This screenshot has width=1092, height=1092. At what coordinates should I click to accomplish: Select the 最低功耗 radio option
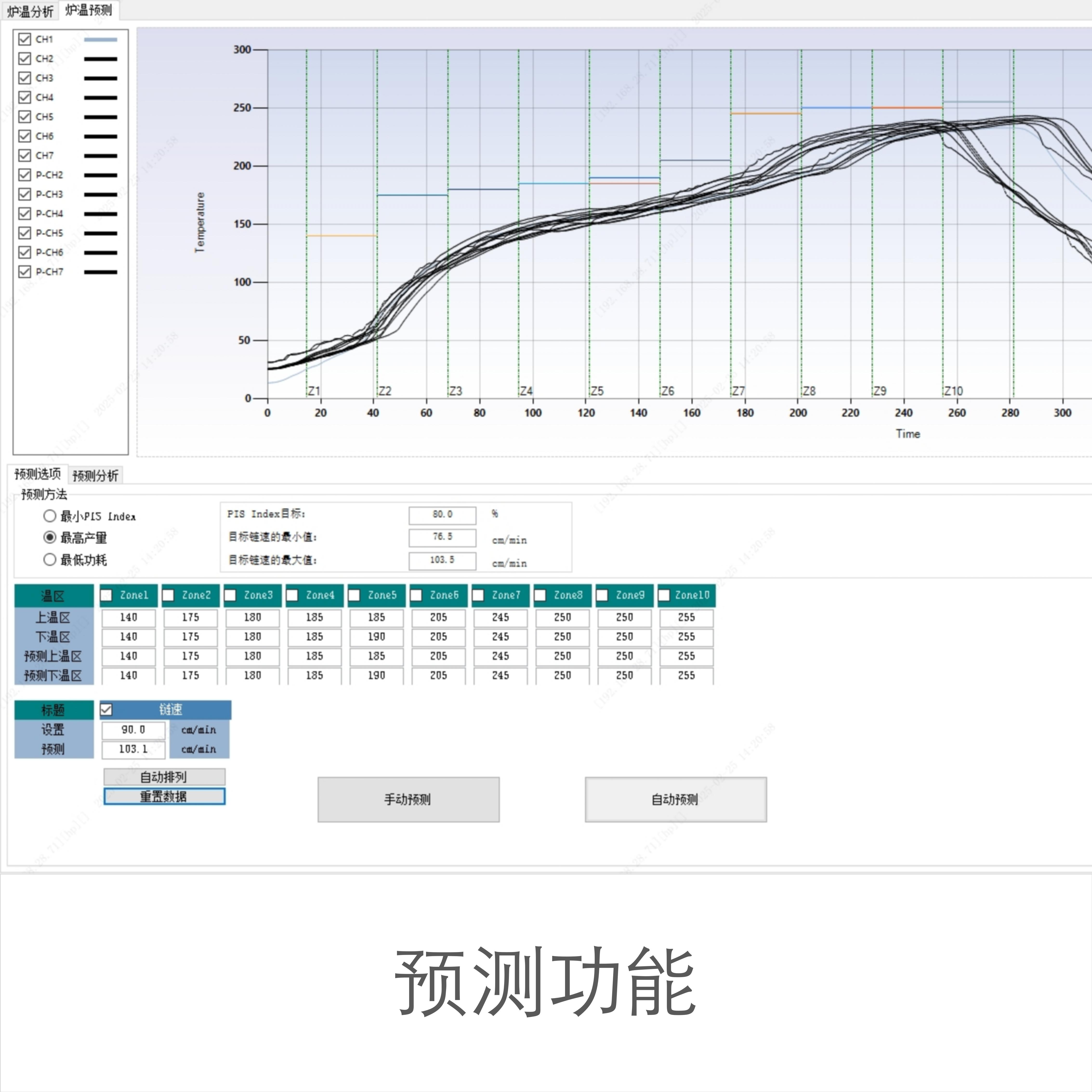pyautogui.click(x=50, y=559)
